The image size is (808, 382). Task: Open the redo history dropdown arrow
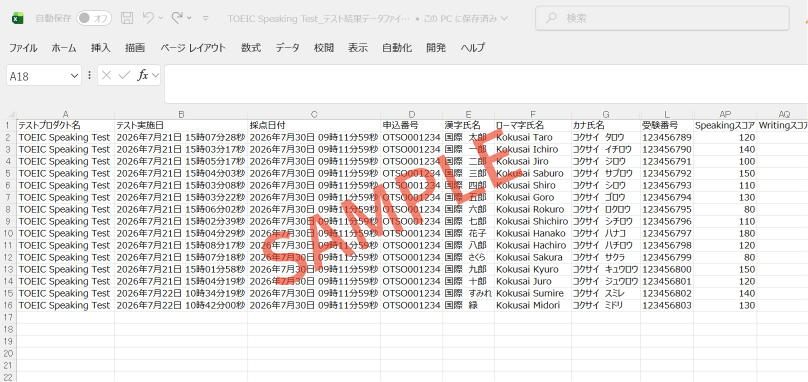[x=189, y=19]
